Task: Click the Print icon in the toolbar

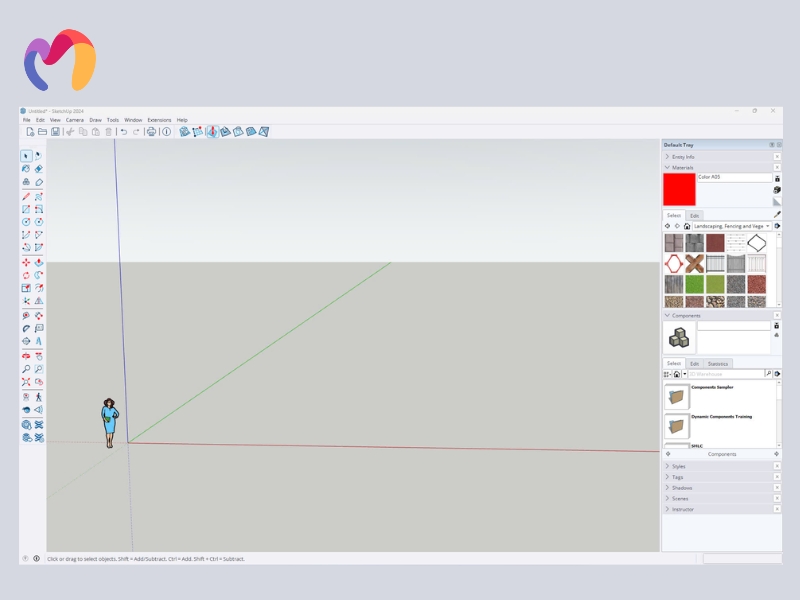Action: point(151,130)
